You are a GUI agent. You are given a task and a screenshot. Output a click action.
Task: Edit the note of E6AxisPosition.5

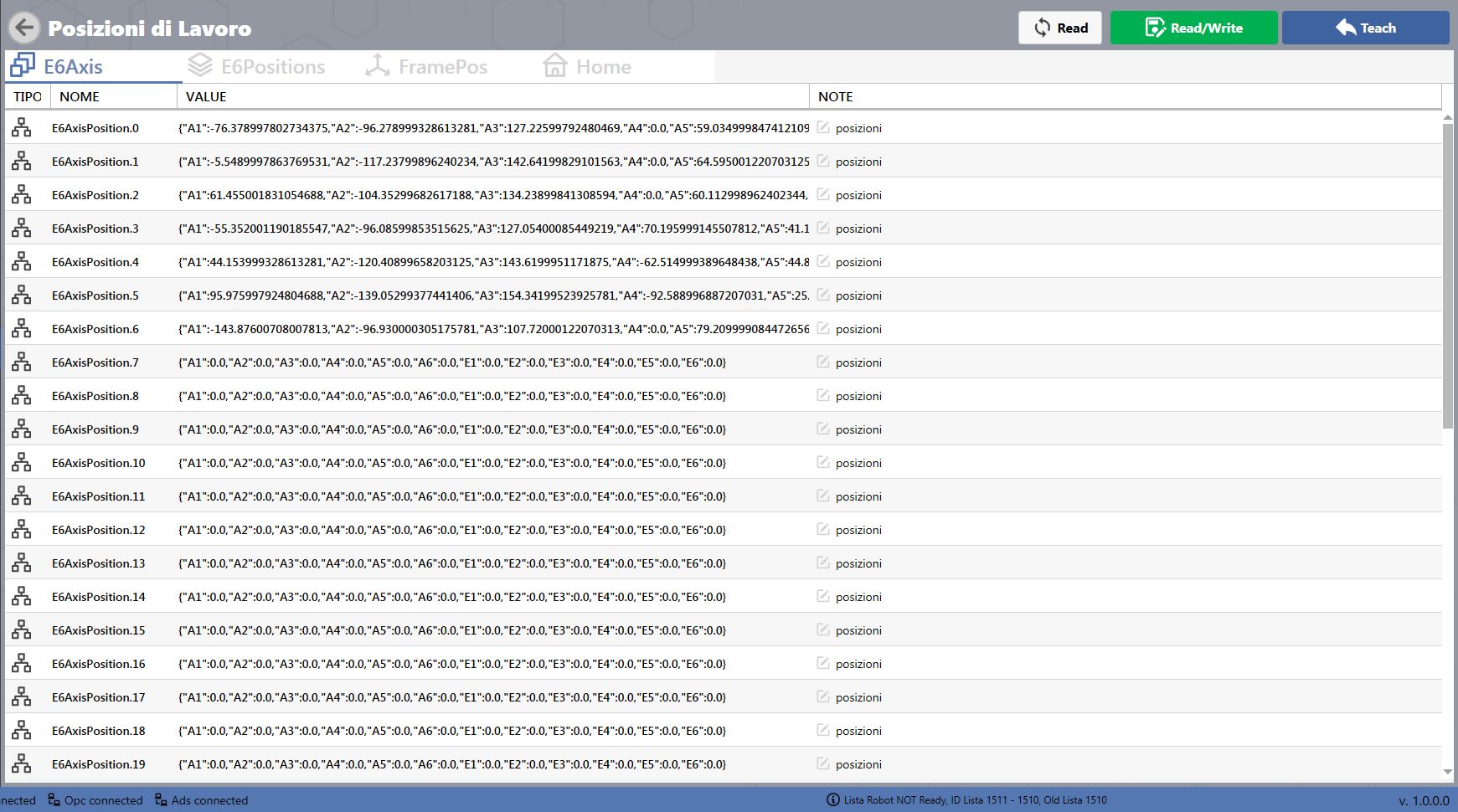823,295
